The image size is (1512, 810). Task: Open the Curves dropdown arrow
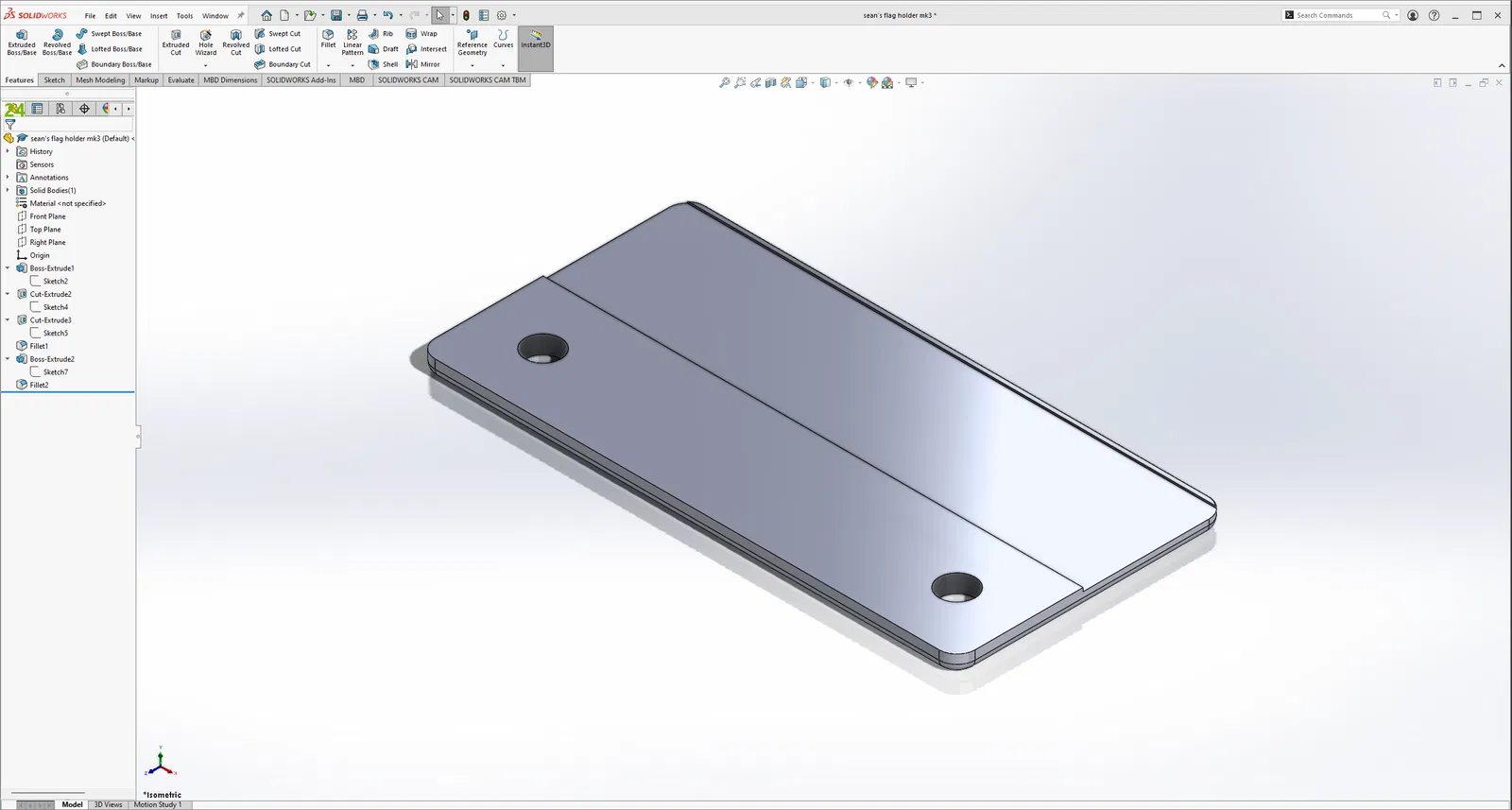click(504, 65)
